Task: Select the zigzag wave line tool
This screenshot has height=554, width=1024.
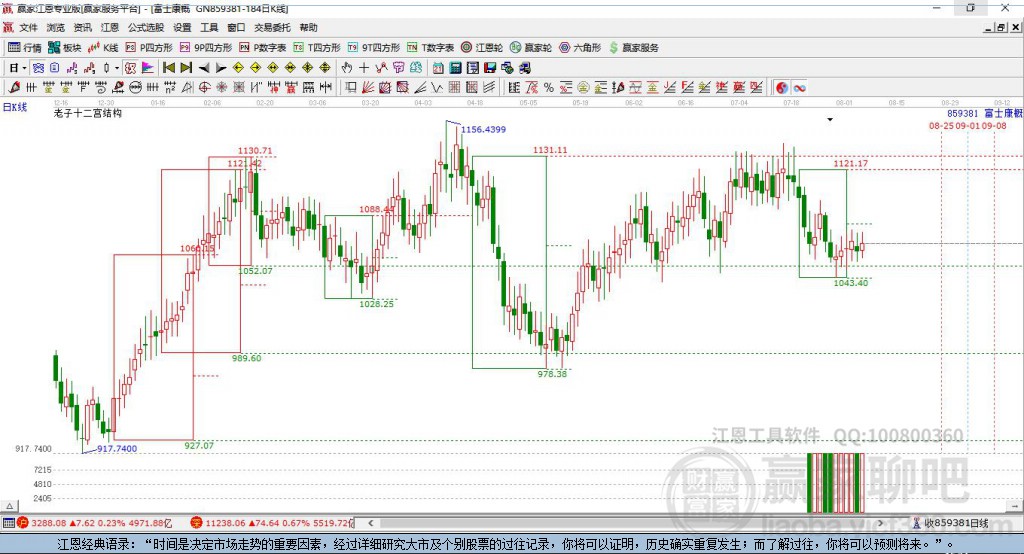Action: coord(437,88)
